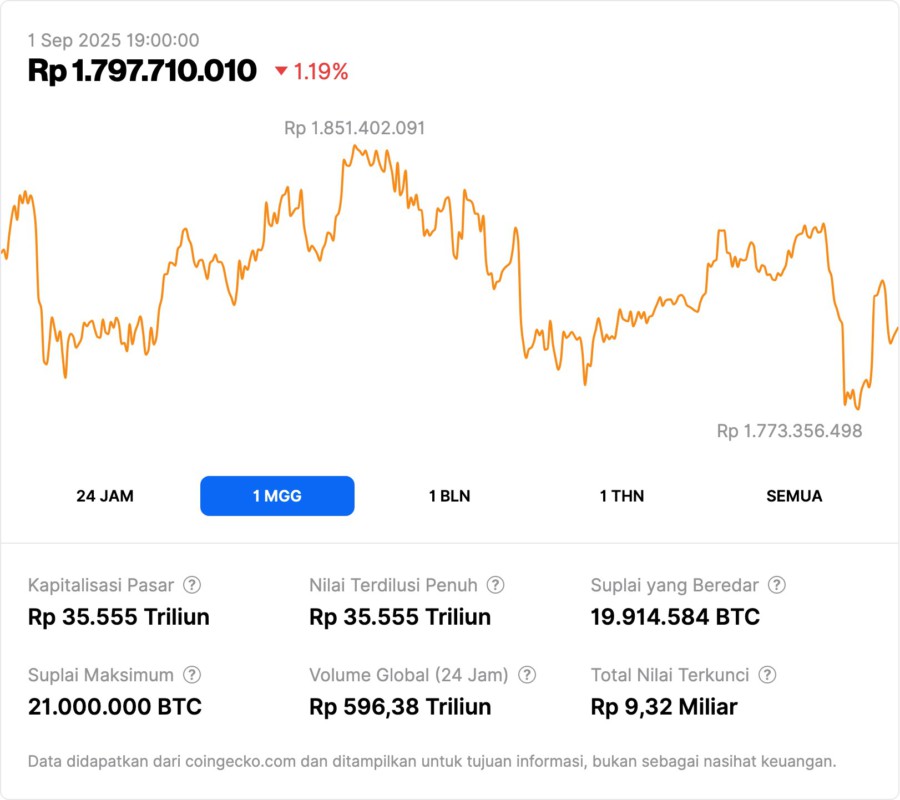The height and width of the screenshot is (800, 900).
Task: Click help icon beside Total Nilai Terkunci
Action: [767, 675]
